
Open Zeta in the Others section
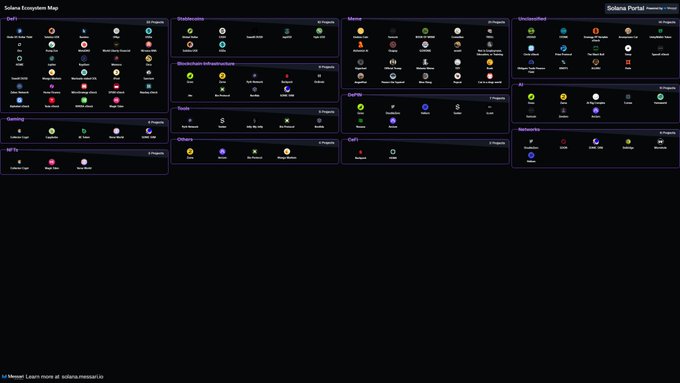tap(190, 151)
